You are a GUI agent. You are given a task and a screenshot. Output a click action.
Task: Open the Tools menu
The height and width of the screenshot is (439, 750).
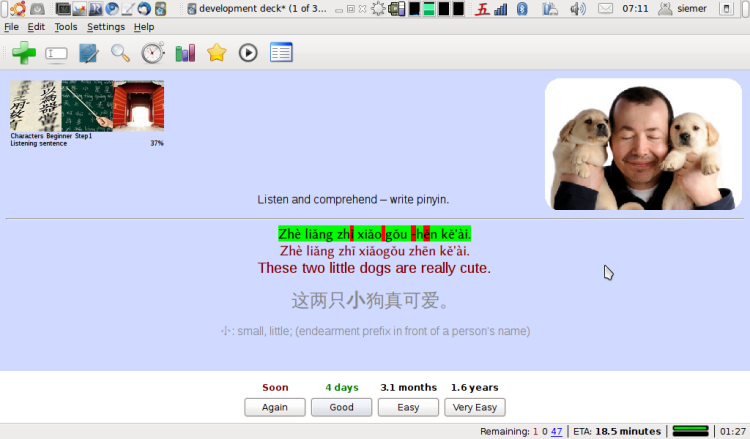[66, 27]
